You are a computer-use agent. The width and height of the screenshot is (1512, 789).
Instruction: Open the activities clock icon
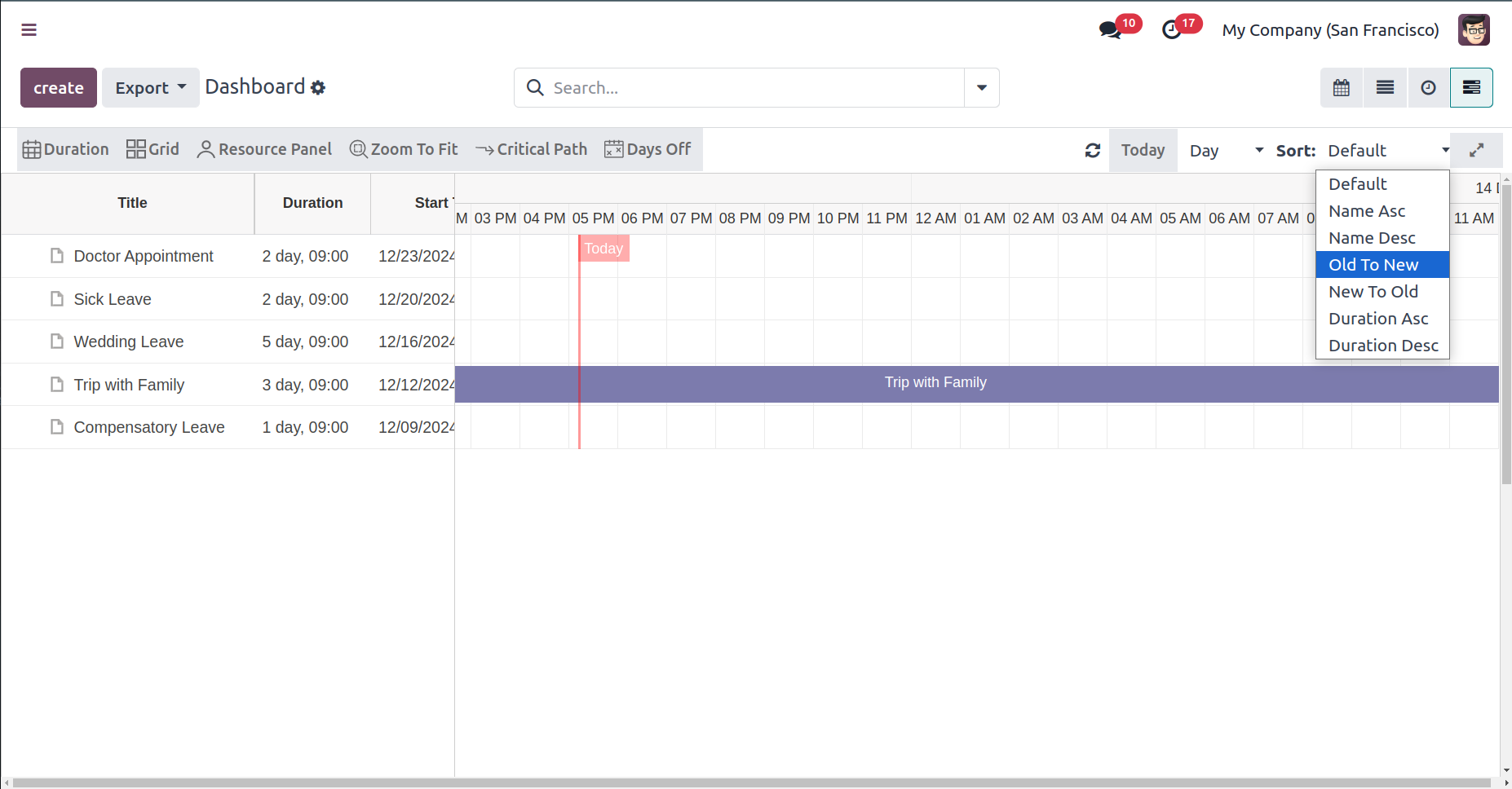(x=1172, y=30)
